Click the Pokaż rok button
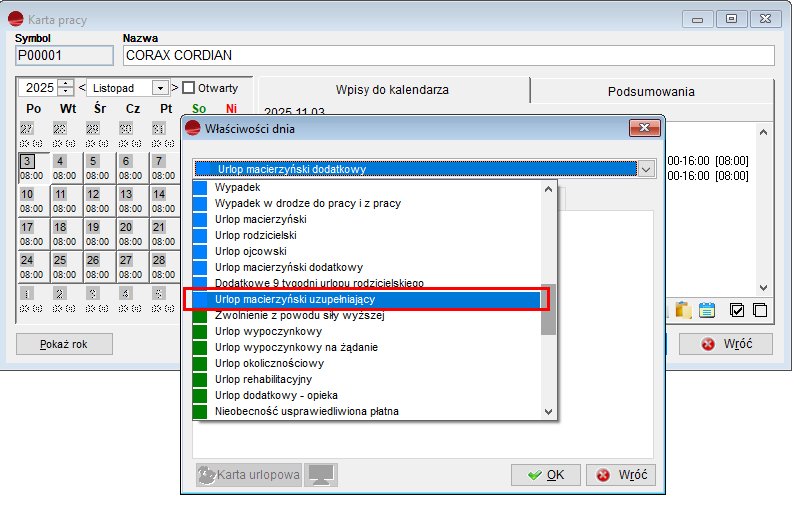795x519 pixels. [x=64, y=344]
